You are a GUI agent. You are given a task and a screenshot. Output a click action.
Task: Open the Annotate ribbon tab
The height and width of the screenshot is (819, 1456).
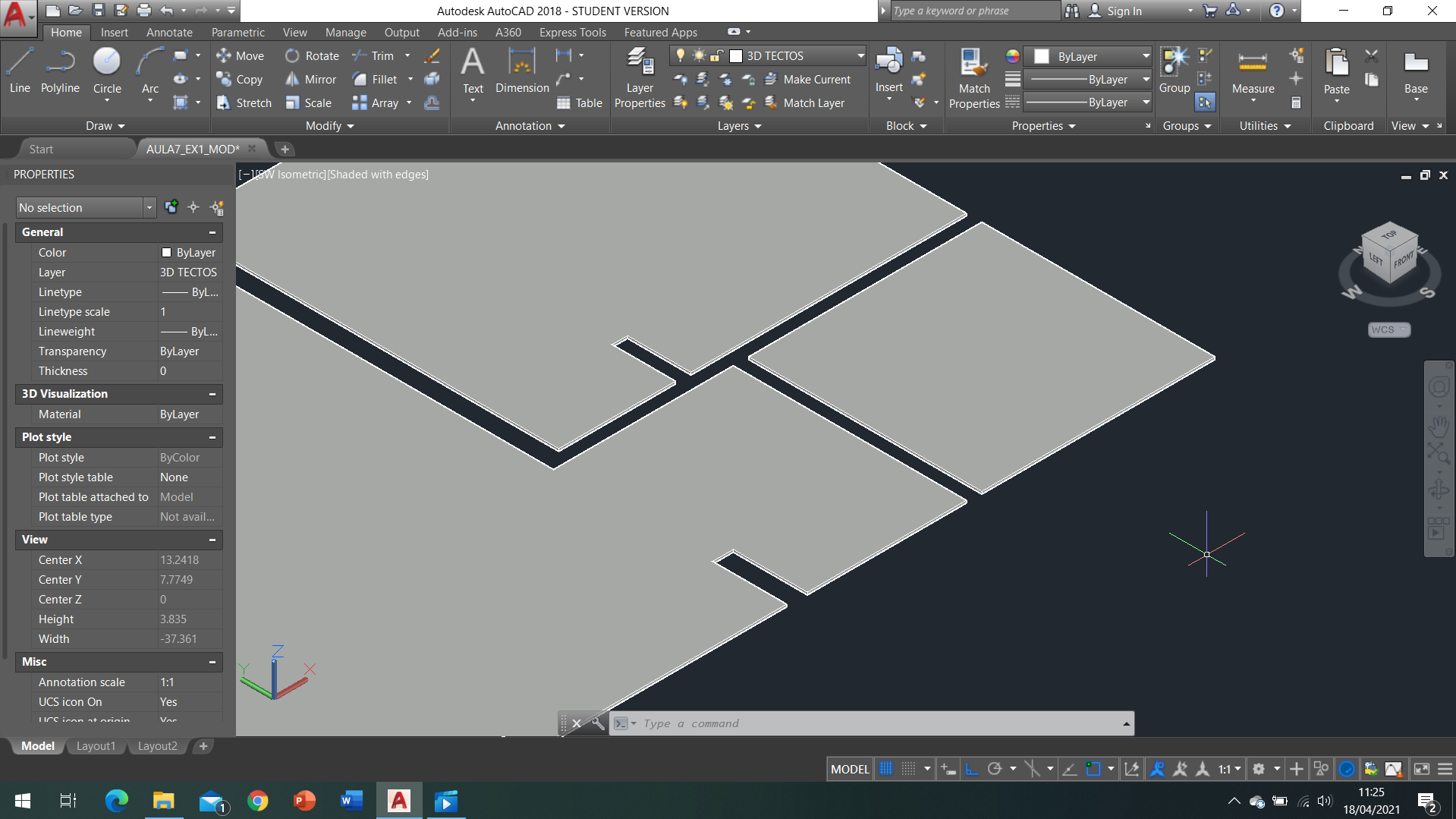169,33
